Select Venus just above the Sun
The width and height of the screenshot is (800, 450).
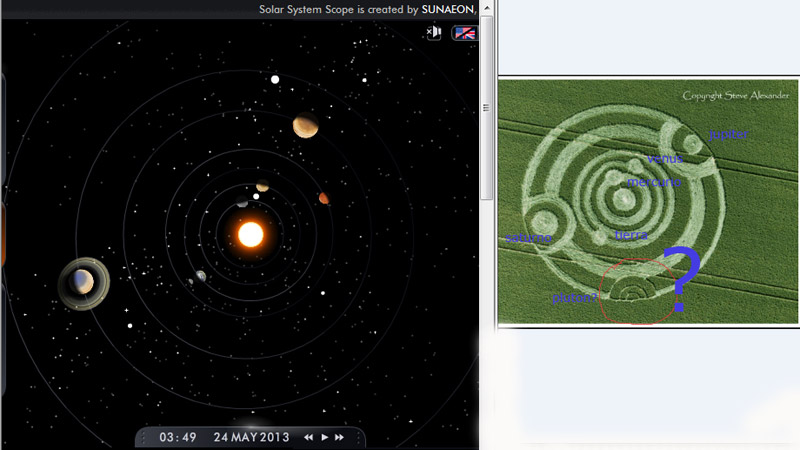pyautogui.click(x=262, y=186)
